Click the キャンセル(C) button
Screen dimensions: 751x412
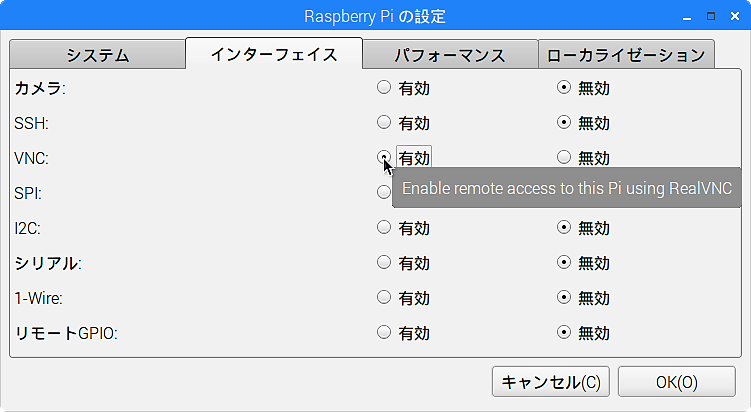tap(551, 382)
